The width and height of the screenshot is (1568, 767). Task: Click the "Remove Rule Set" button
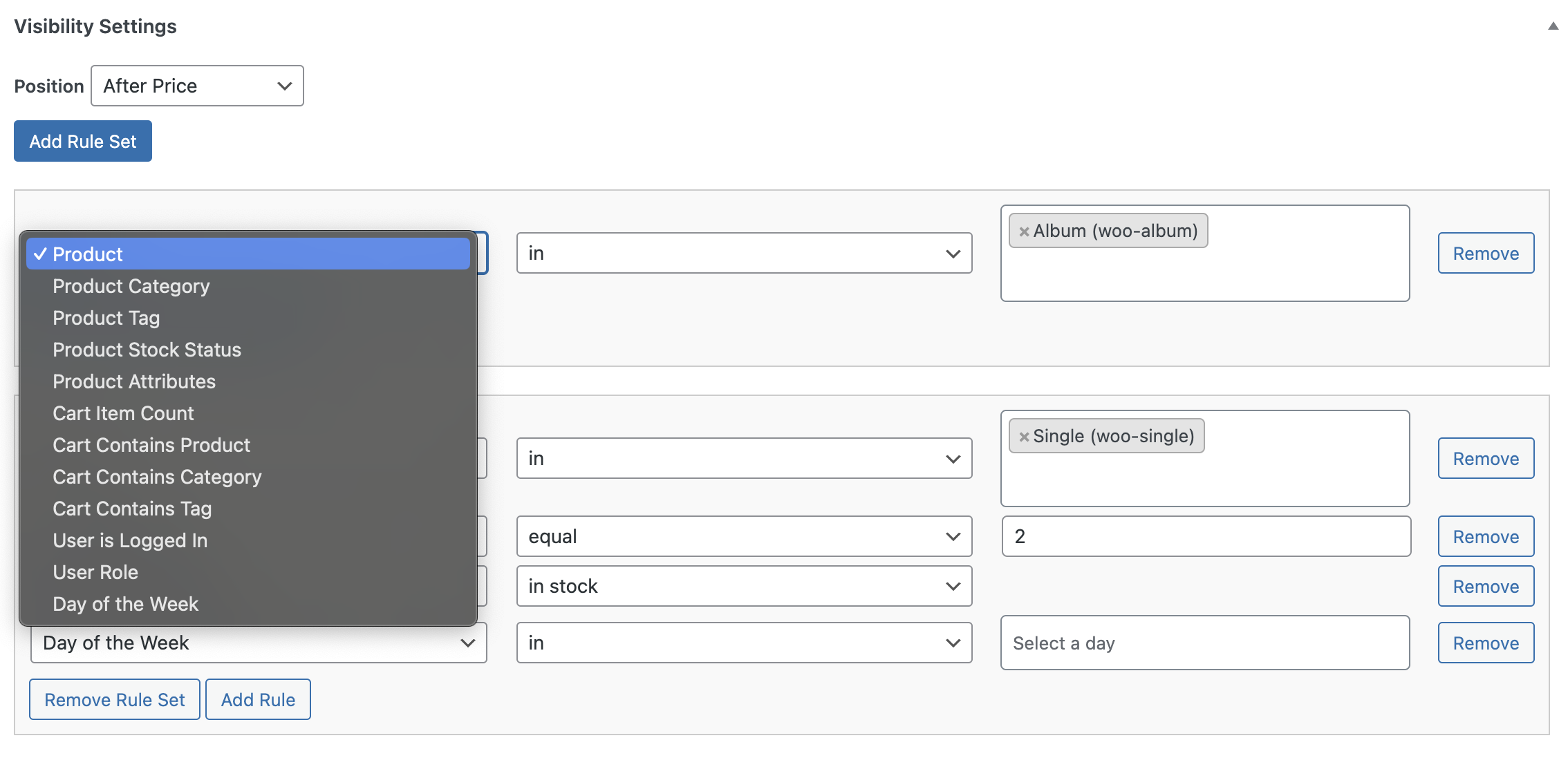pos(114,699)
